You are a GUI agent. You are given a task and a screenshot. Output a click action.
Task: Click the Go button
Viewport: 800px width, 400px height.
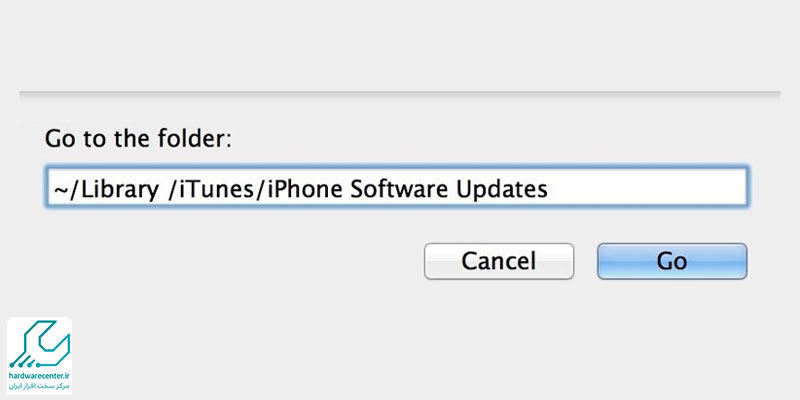672,261
